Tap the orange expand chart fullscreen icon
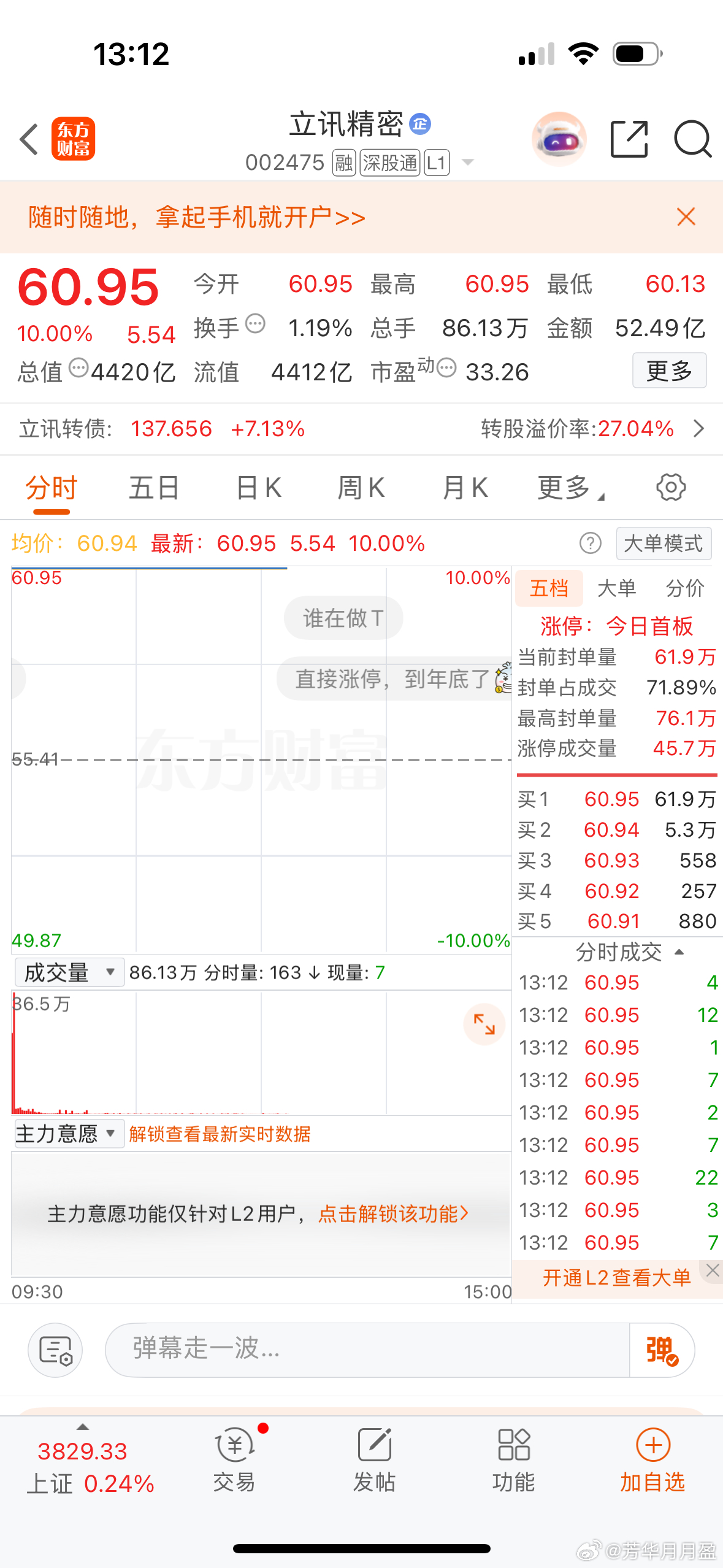This screenshot has width=723, height=1568. pyautogui.click(x=484, y=1024)
